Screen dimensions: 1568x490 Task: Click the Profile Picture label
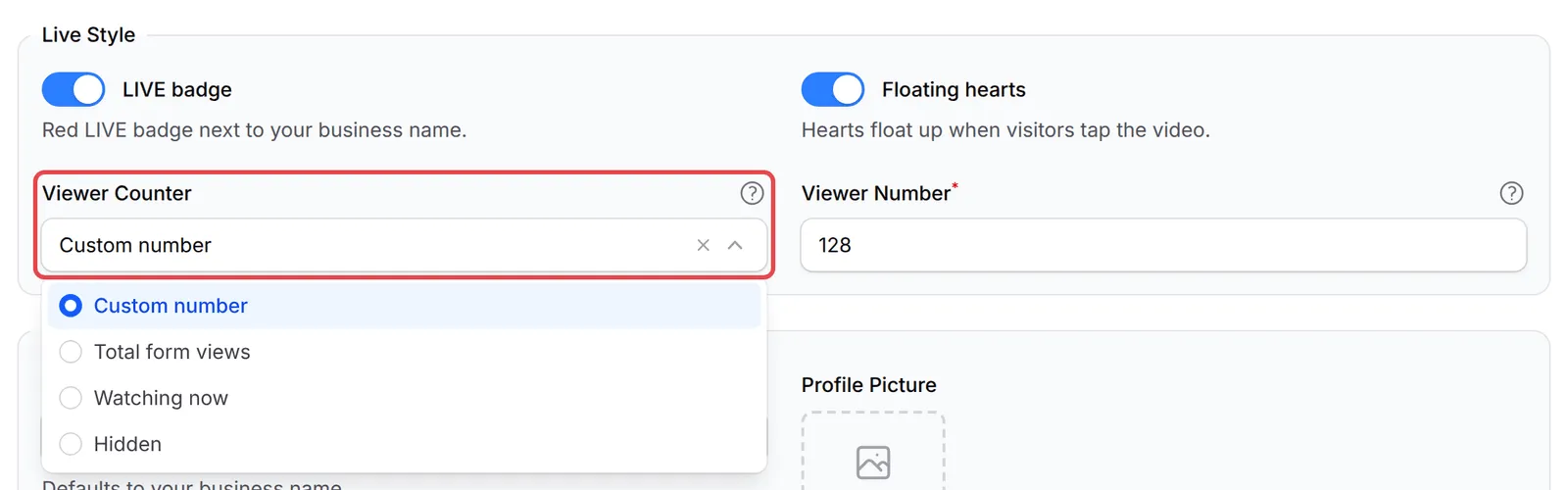coord(868,385)
